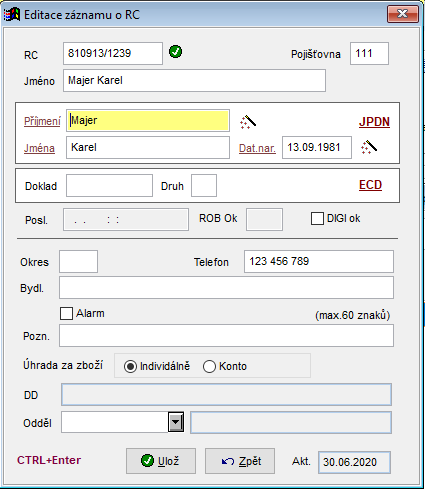This screenshot has width=425, height=489.
Task: Select the Konto radio button
Action: (x=209, y=366)
